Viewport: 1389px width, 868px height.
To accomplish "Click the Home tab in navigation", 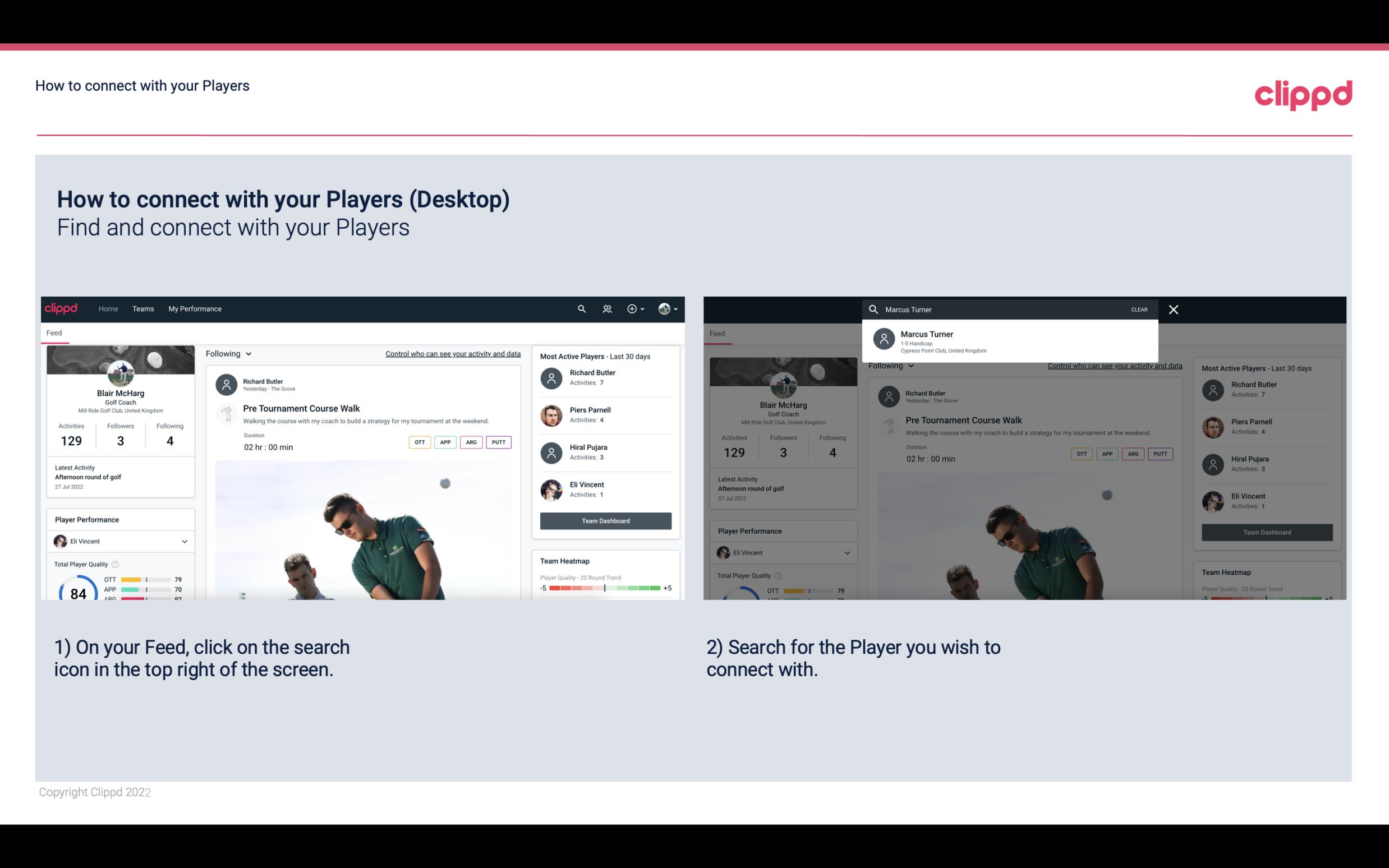I will tap(107, 308).
